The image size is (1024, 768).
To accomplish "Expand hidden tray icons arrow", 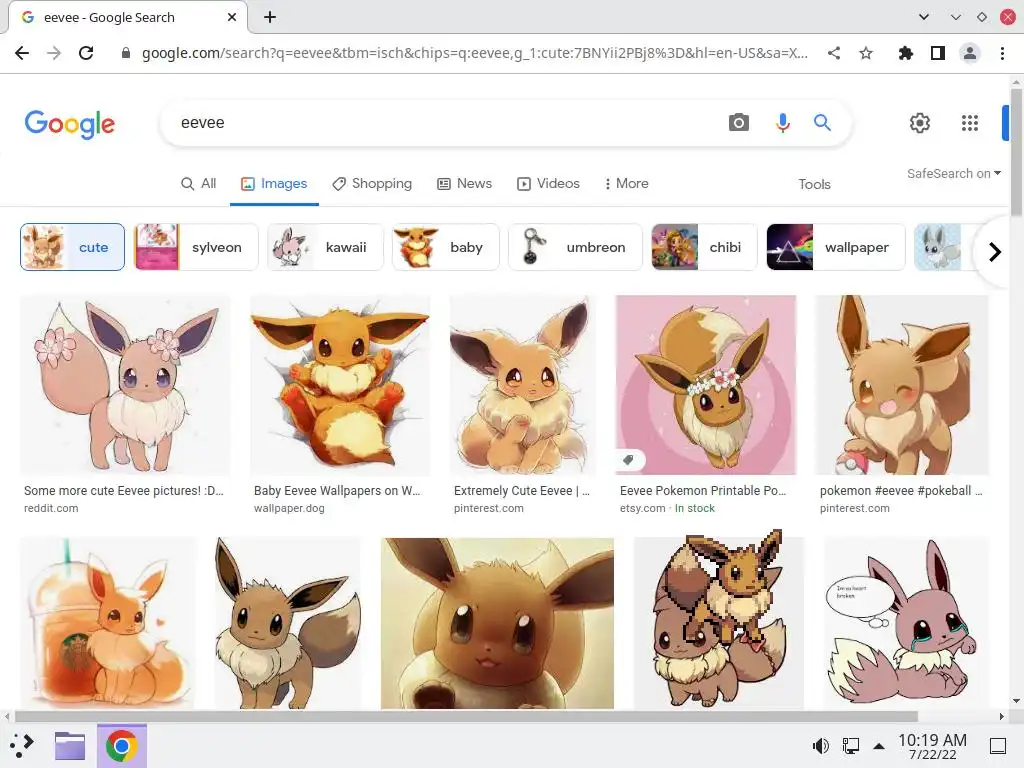I will (x=879, y=746).
